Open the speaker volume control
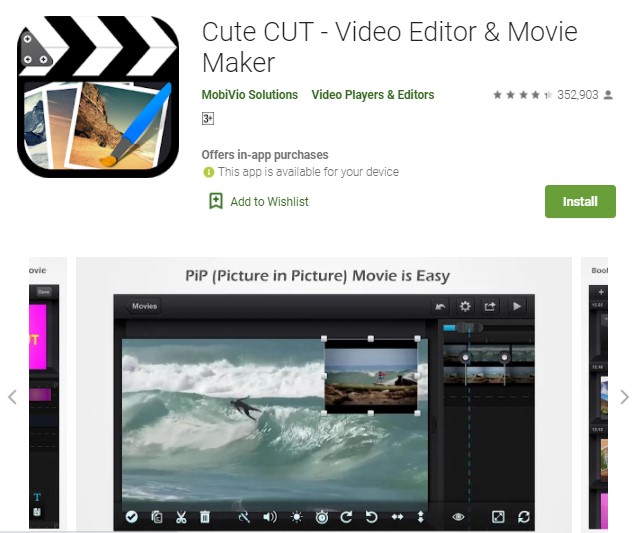Image resolution: width=642 pixels, height=533 pixels. 270,517
